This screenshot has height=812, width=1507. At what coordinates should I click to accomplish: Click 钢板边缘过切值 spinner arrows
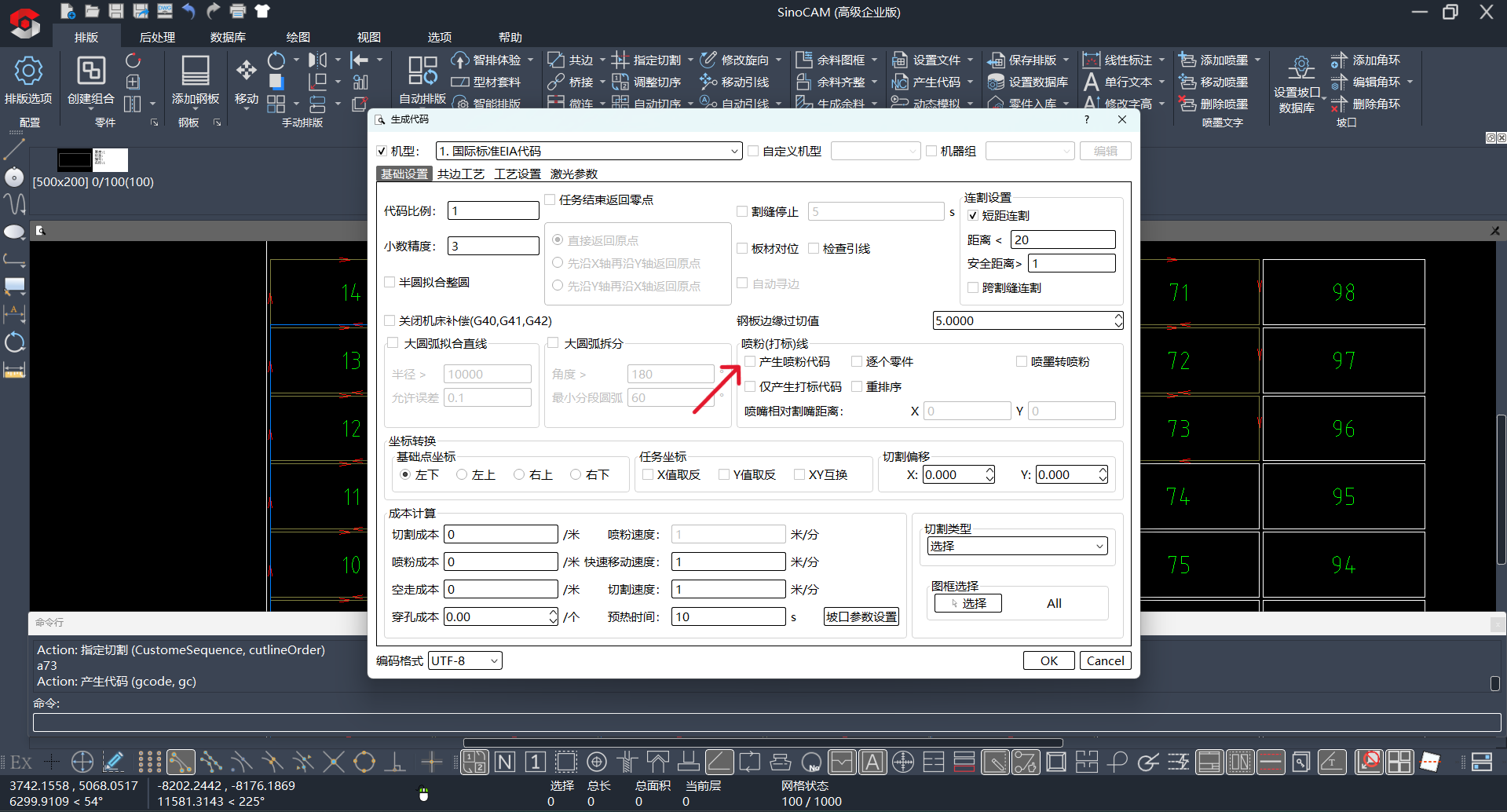pos(1118,320)
